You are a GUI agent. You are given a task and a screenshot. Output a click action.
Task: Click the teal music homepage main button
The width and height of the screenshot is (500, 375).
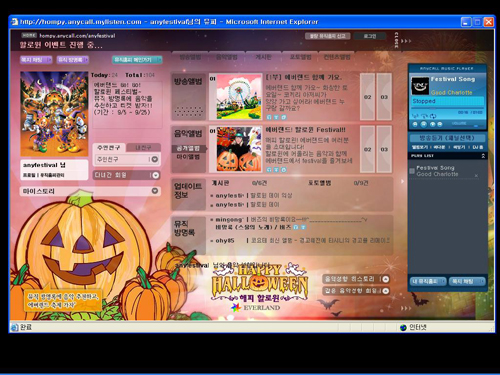(x=137, y=60)
